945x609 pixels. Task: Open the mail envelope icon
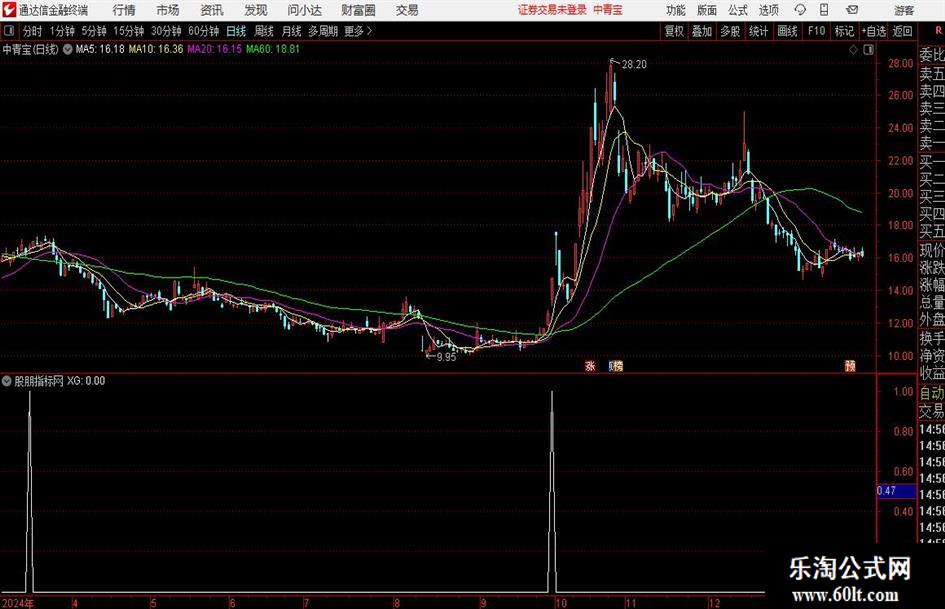852,10
